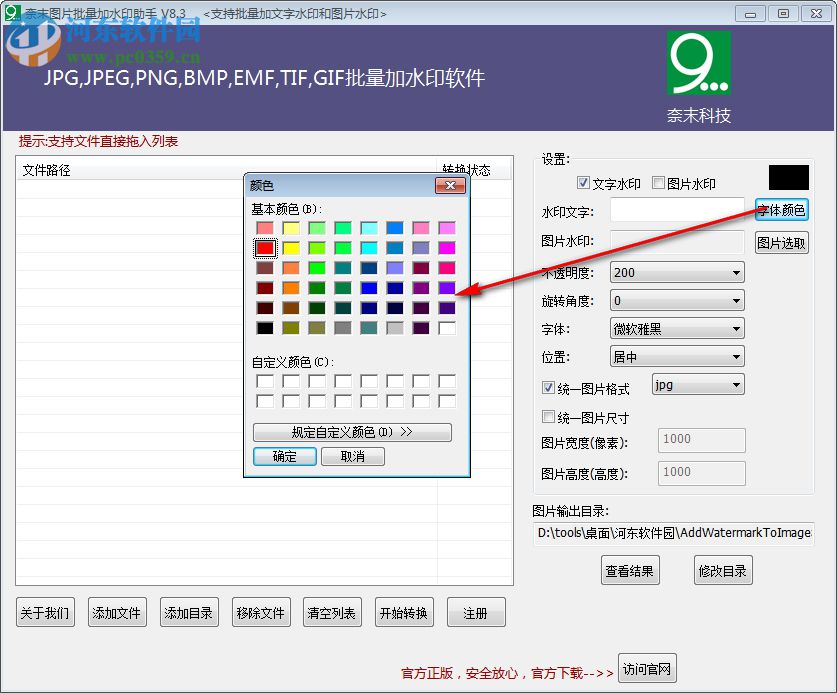Click the black watermark color preview square
This screenshot has height=693, width=837.
pyautogui.click(x=789, y=177)
